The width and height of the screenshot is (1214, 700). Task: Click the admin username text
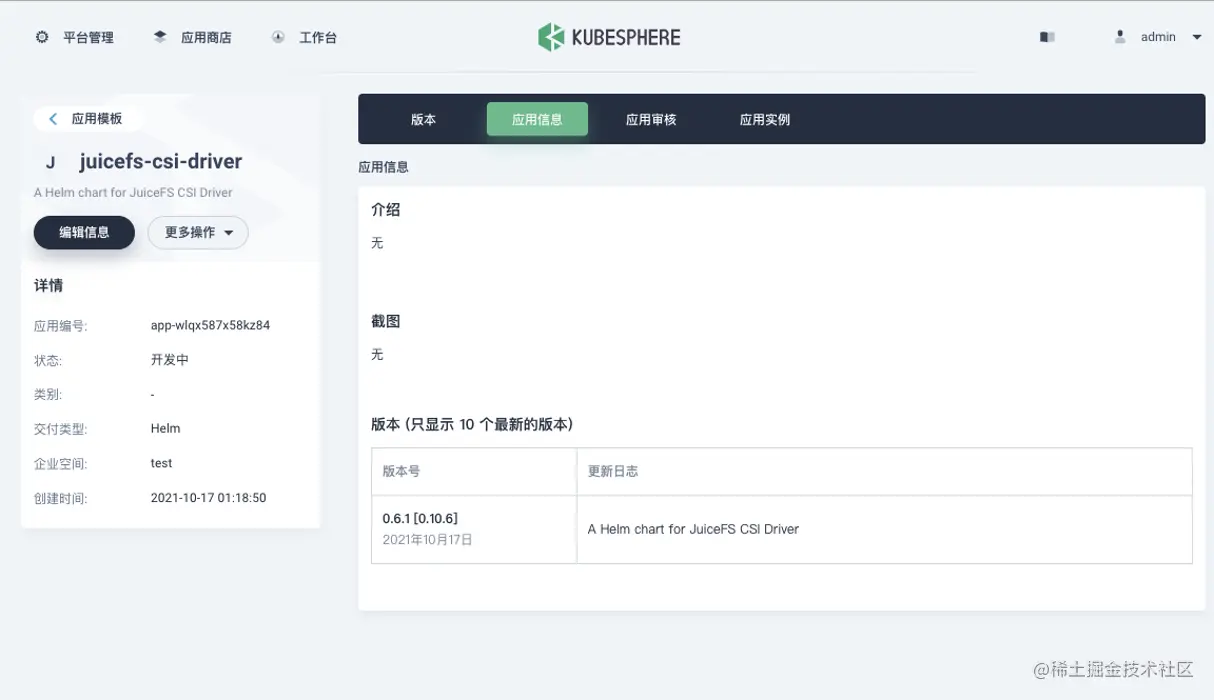pos(1158,37)
